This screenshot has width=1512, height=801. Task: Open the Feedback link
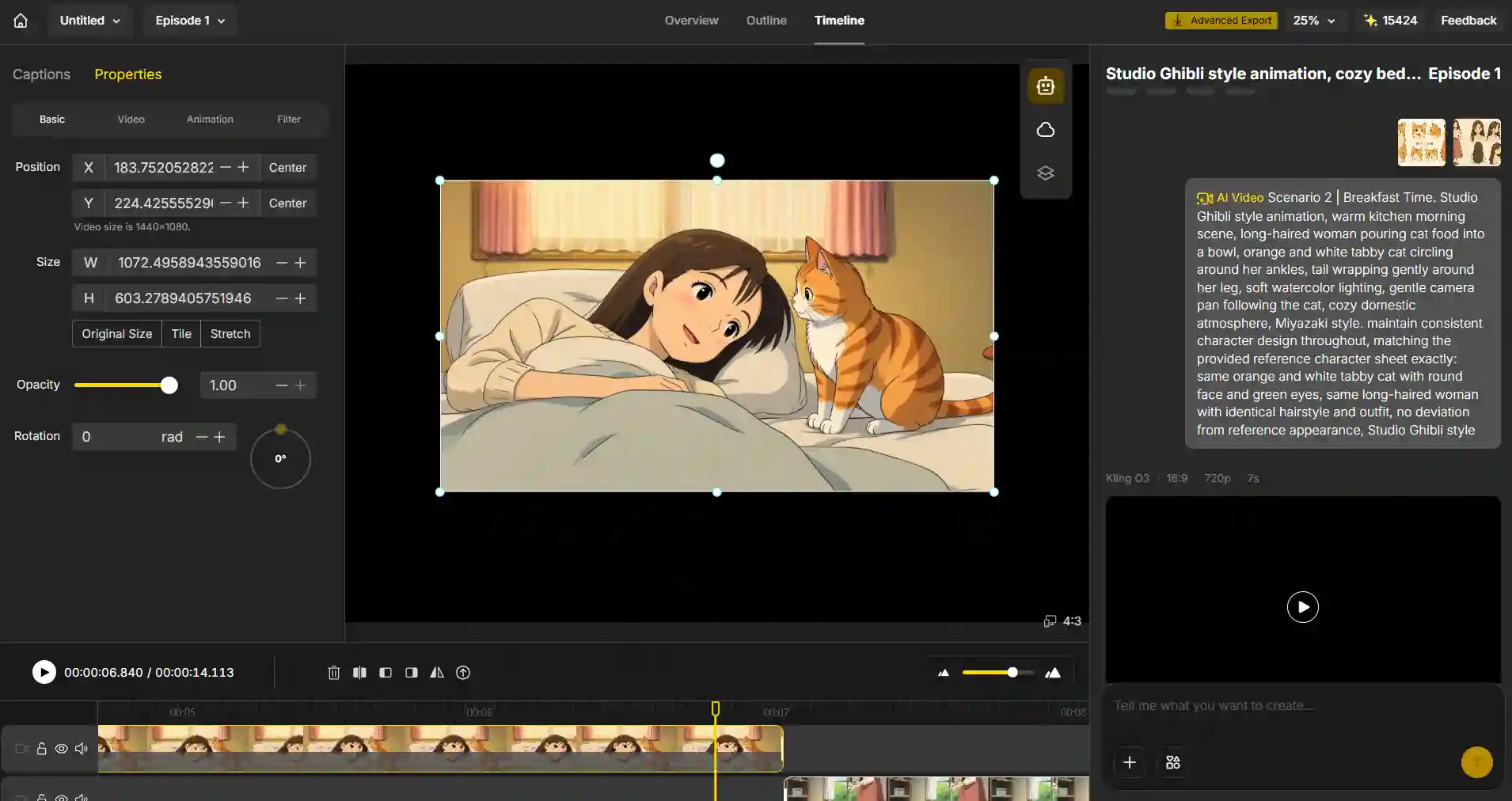[x=1468, y=21]
